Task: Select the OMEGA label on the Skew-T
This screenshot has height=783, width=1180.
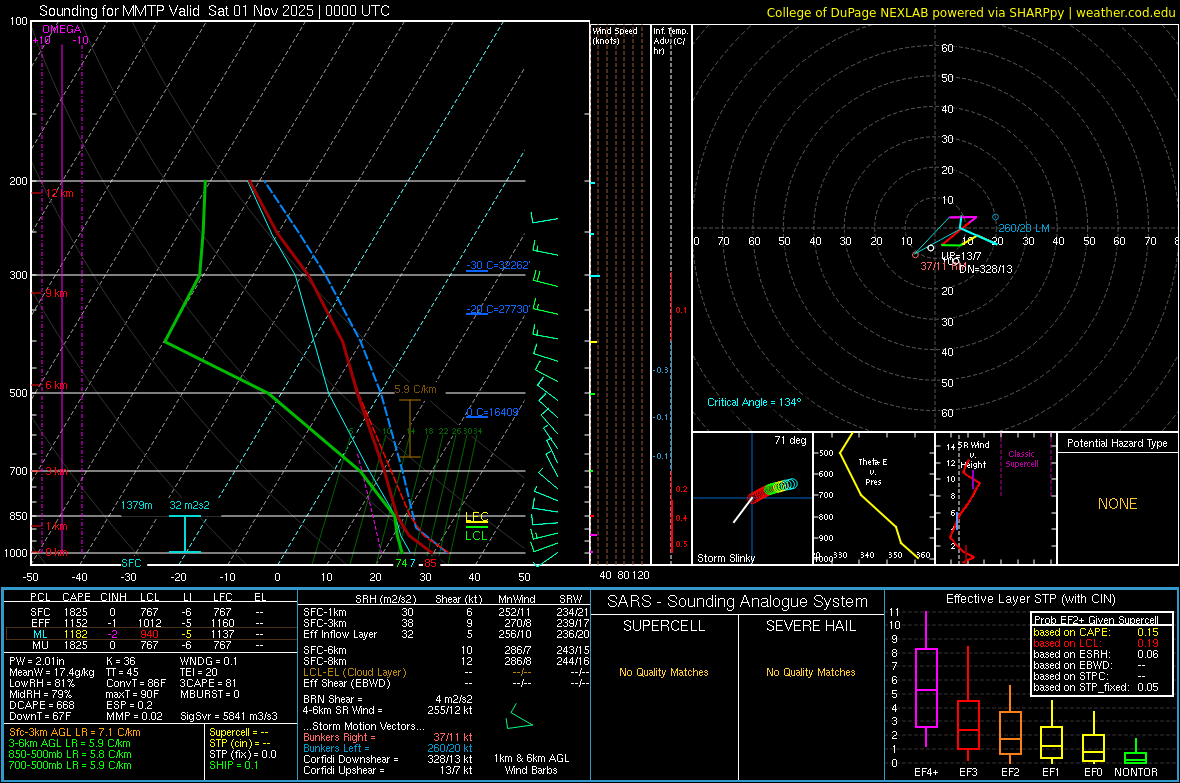Action: pyautogui.click(x=62, y=29)
